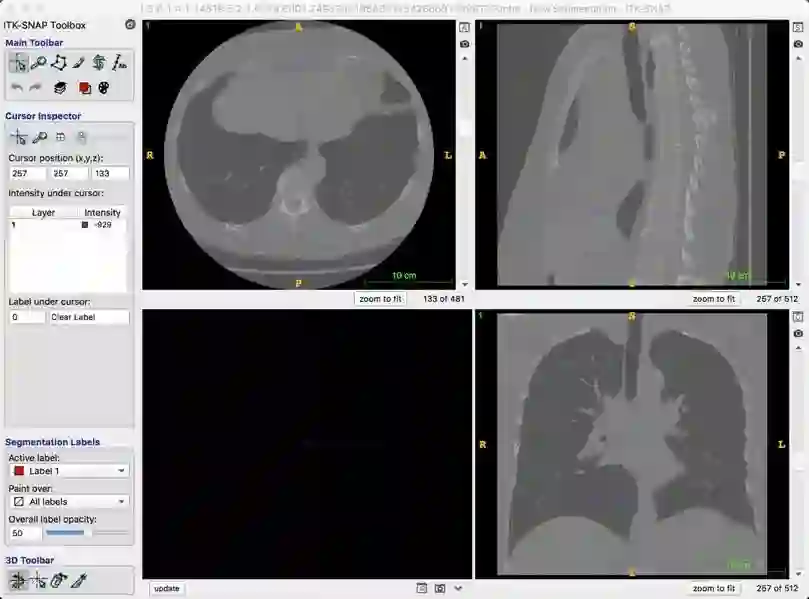Activate the Snake active contour tool
Viewport: 809px width, 599px height.
click(99, 63)
